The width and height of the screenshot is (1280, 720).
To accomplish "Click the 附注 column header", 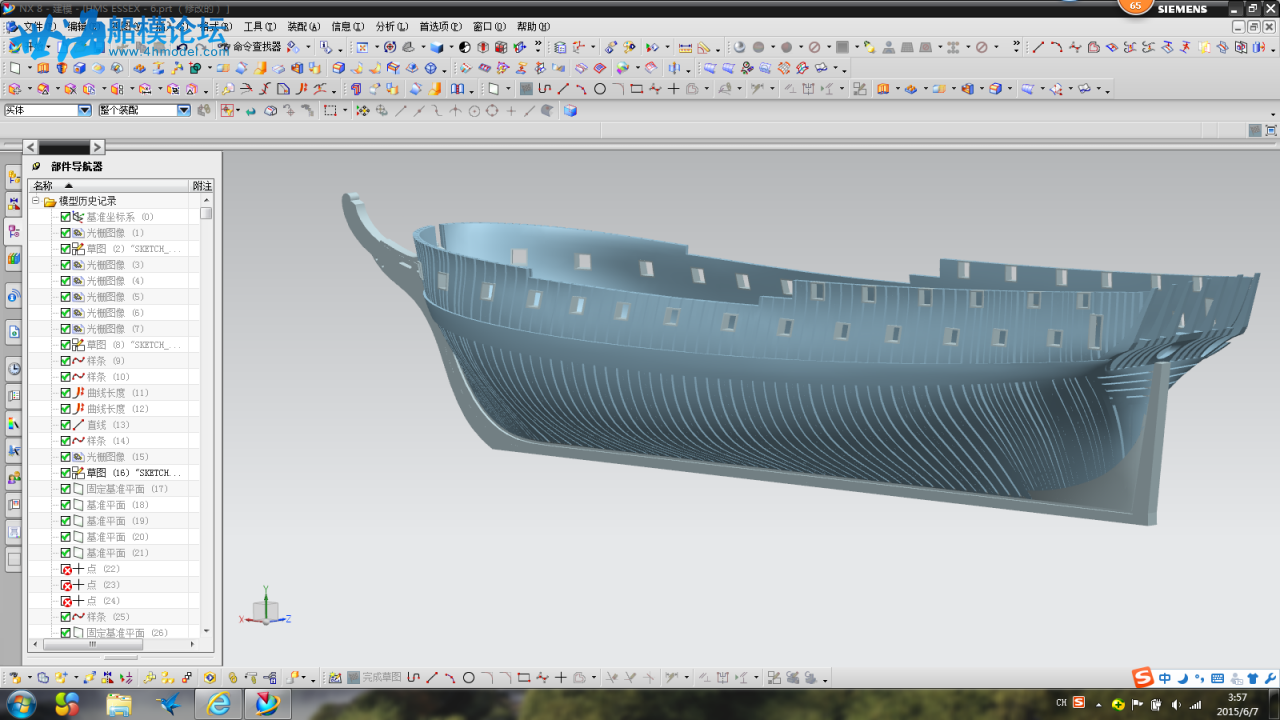I will (202, 186).
